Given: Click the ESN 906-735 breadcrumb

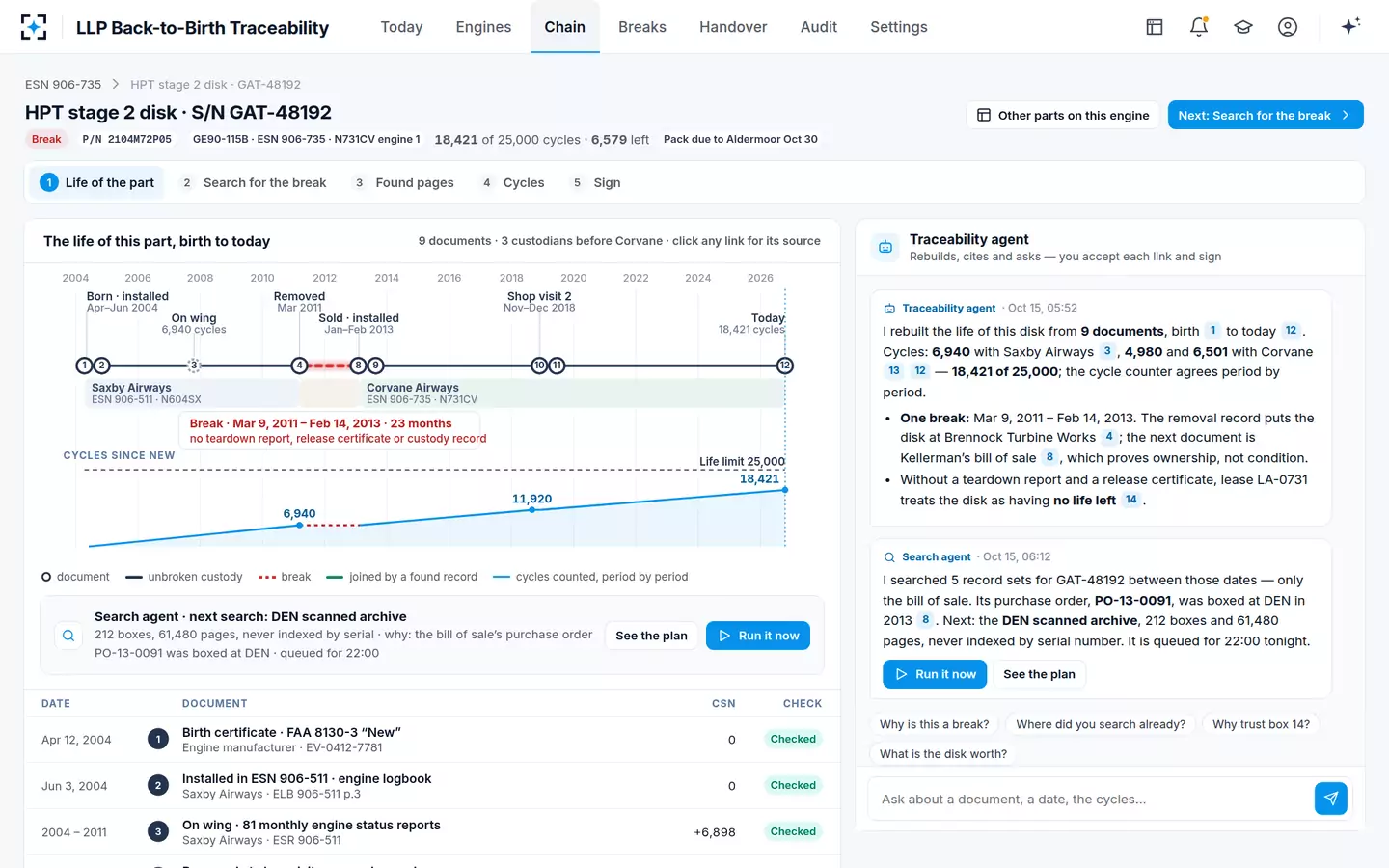Looking at the screenshot, I should coord(63,84).
